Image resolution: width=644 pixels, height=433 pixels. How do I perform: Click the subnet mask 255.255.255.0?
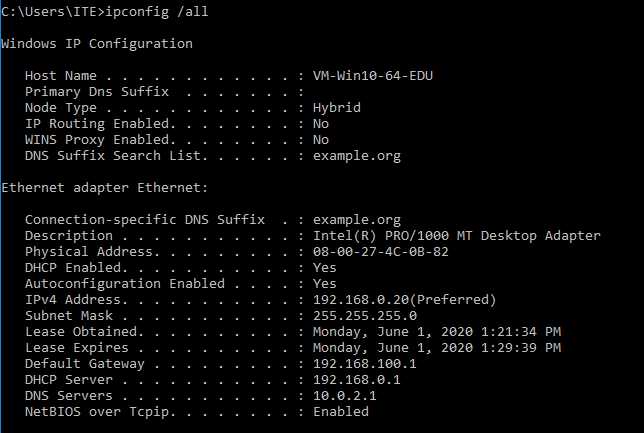[365, 316]
